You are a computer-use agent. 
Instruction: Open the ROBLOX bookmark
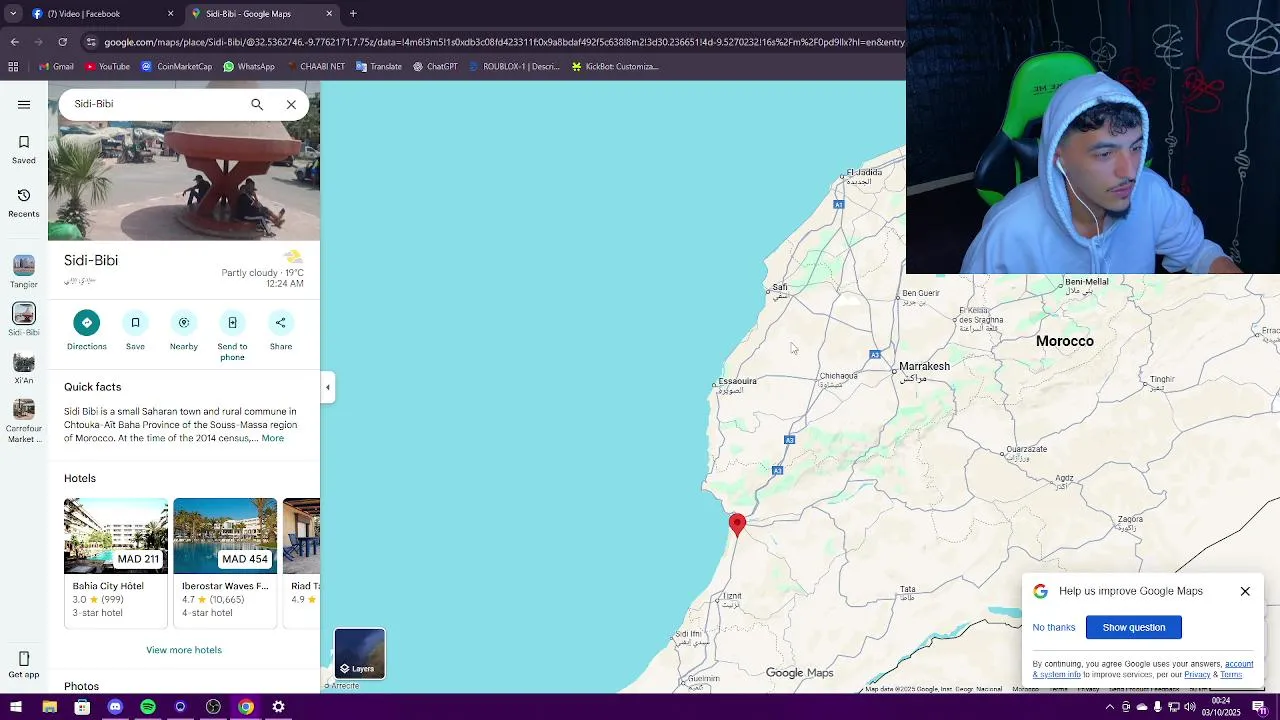point(514,67)
